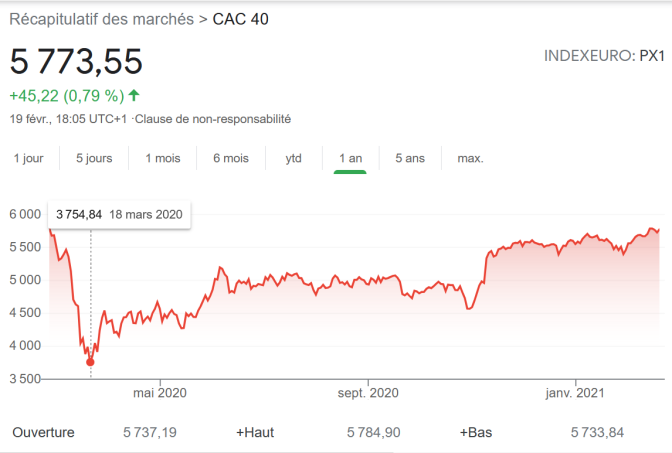Open Récapitulatif des marchés breadcrumb link
The width and height of the screenshot is (672, 453).
click(x=102, y=19)
